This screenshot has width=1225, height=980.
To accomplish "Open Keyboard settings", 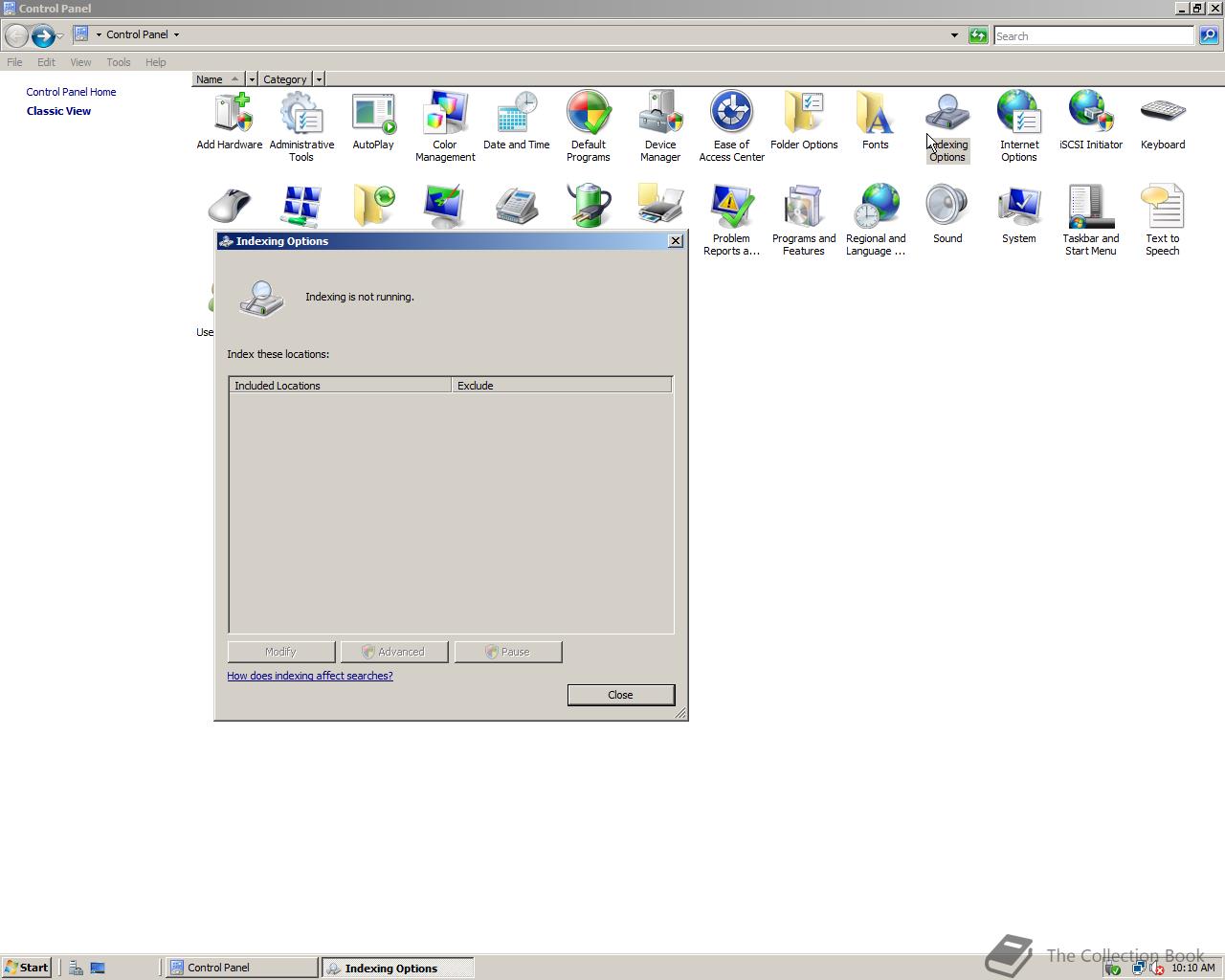I will [1163, 122].
